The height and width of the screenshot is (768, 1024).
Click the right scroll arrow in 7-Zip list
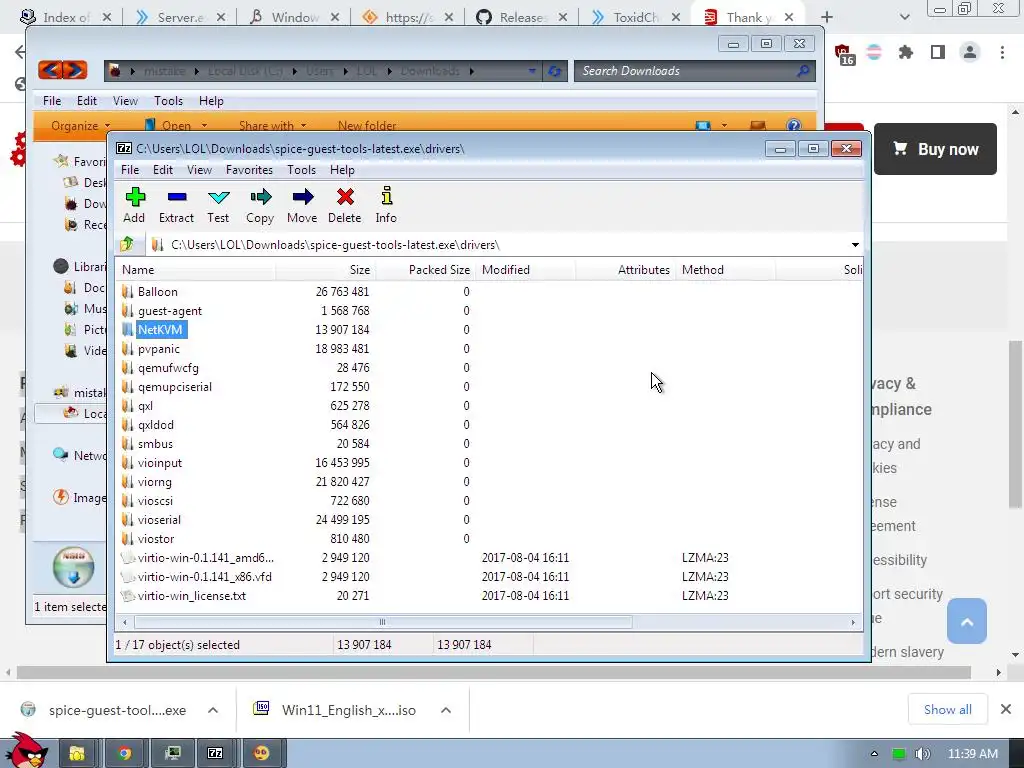[853, 622]
